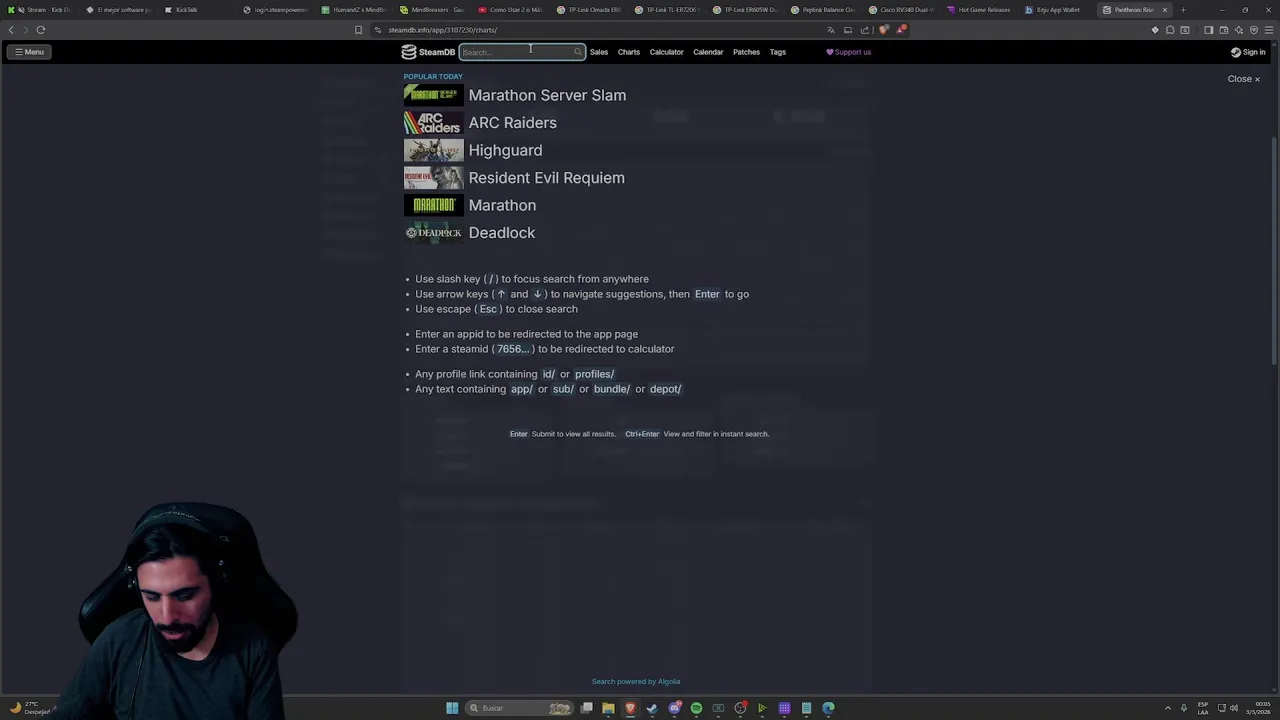Click the Deadlock logo thumbnail
The width and height of the screenshot is (1280, 720).
click(x=433, y=233)
